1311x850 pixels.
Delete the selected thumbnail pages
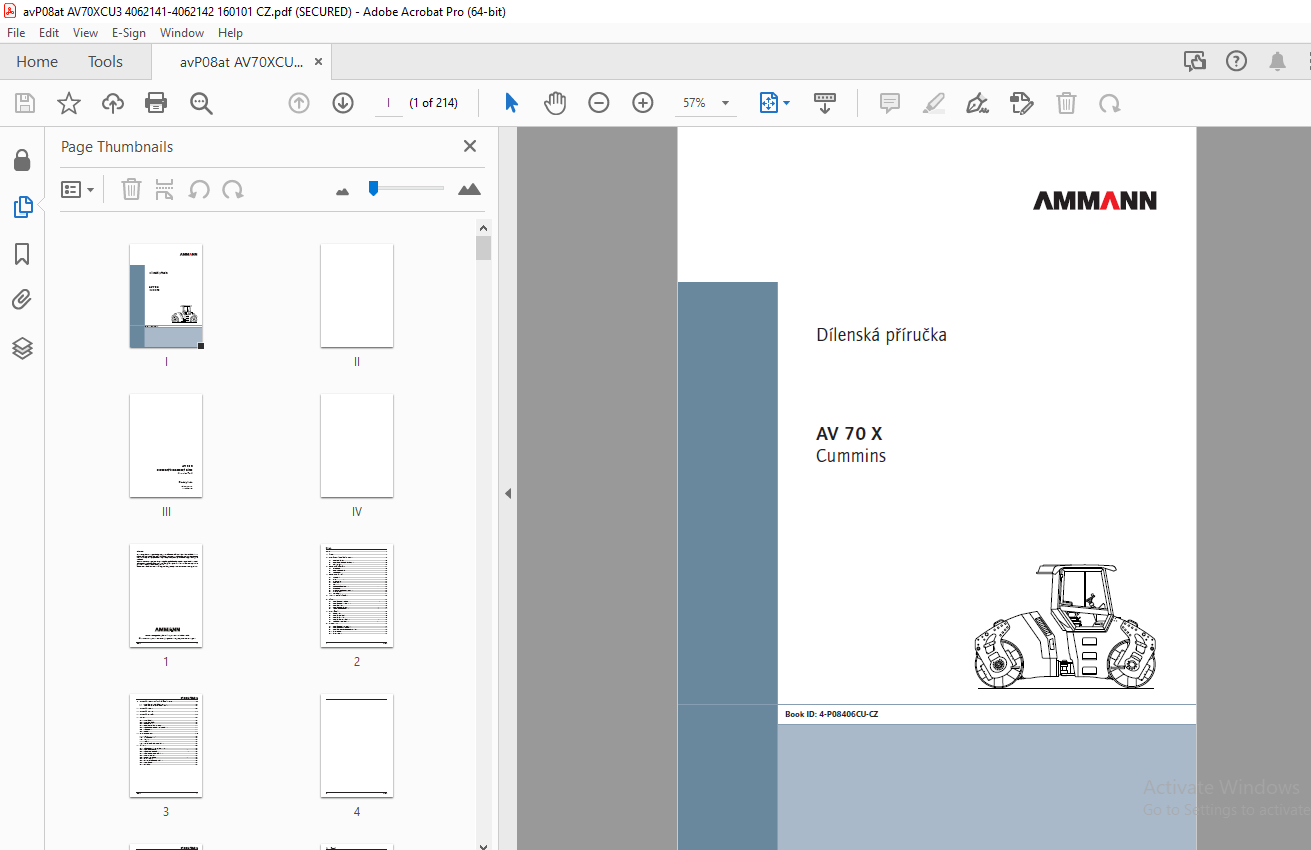point(131,189)
